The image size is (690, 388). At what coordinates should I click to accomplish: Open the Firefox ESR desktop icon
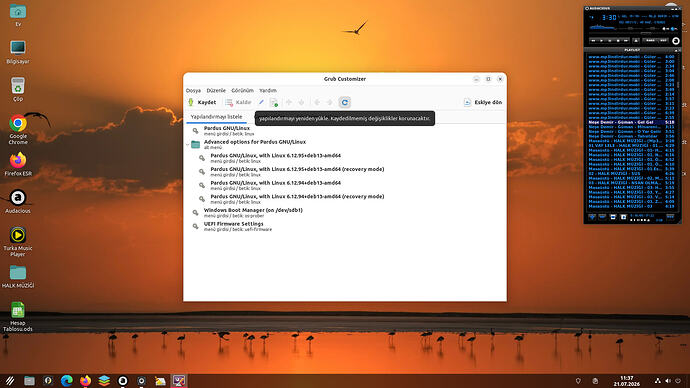(x=18, y=164)
